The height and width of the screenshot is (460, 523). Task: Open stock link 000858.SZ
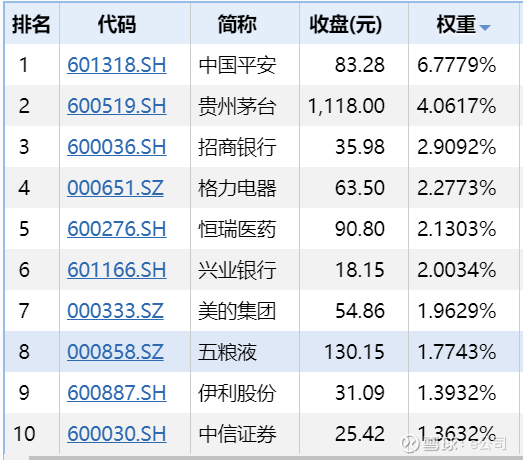[115, 352]
